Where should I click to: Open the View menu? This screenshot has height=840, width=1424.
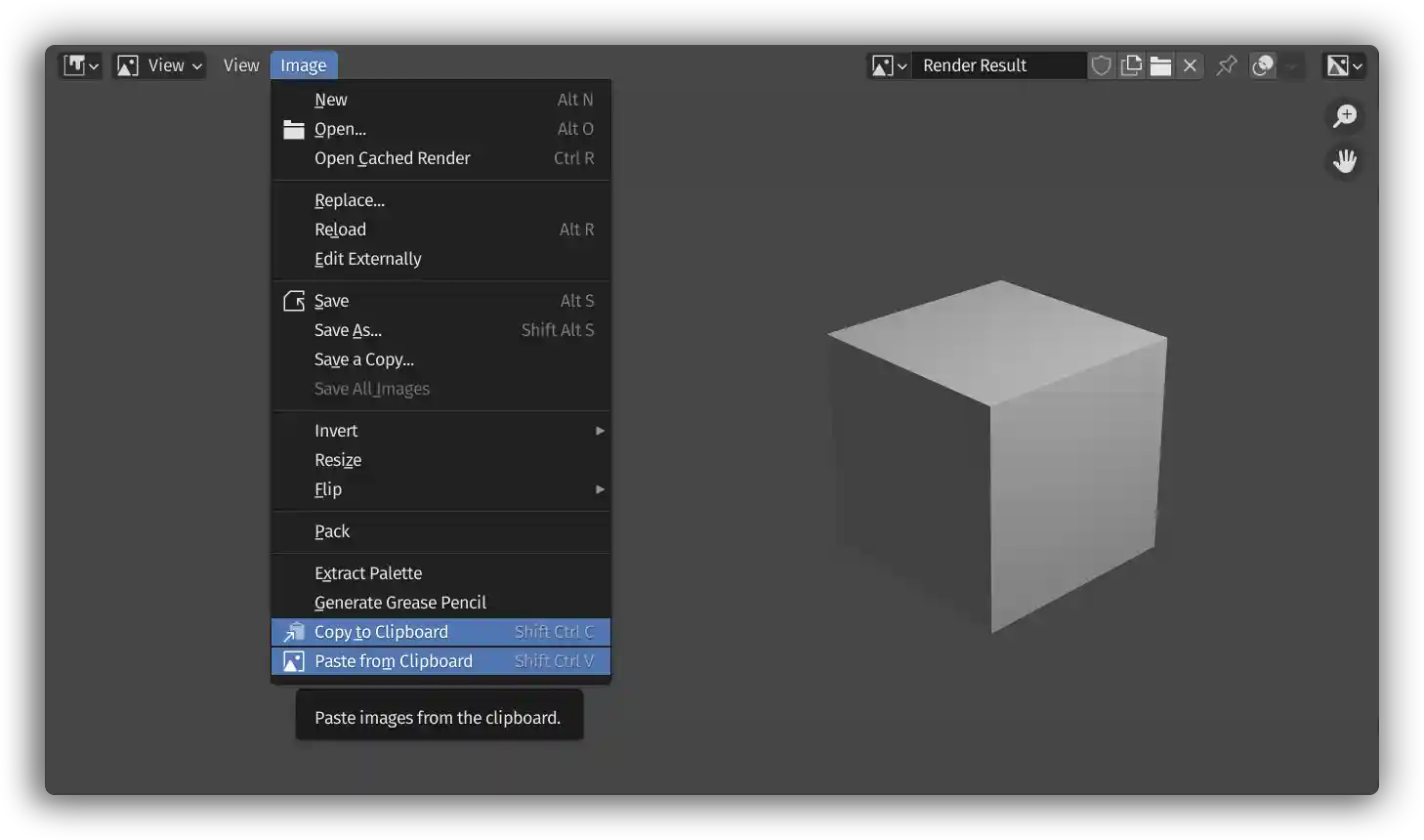point(241,64)
